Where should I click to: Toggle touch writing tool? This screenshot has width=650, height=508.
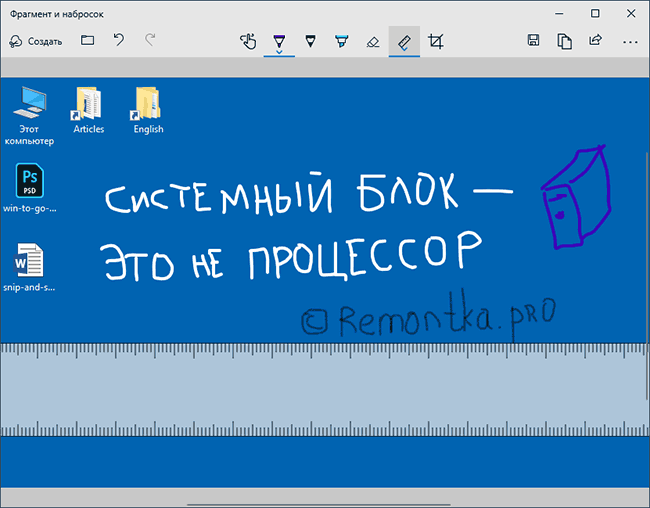[248, 41]
